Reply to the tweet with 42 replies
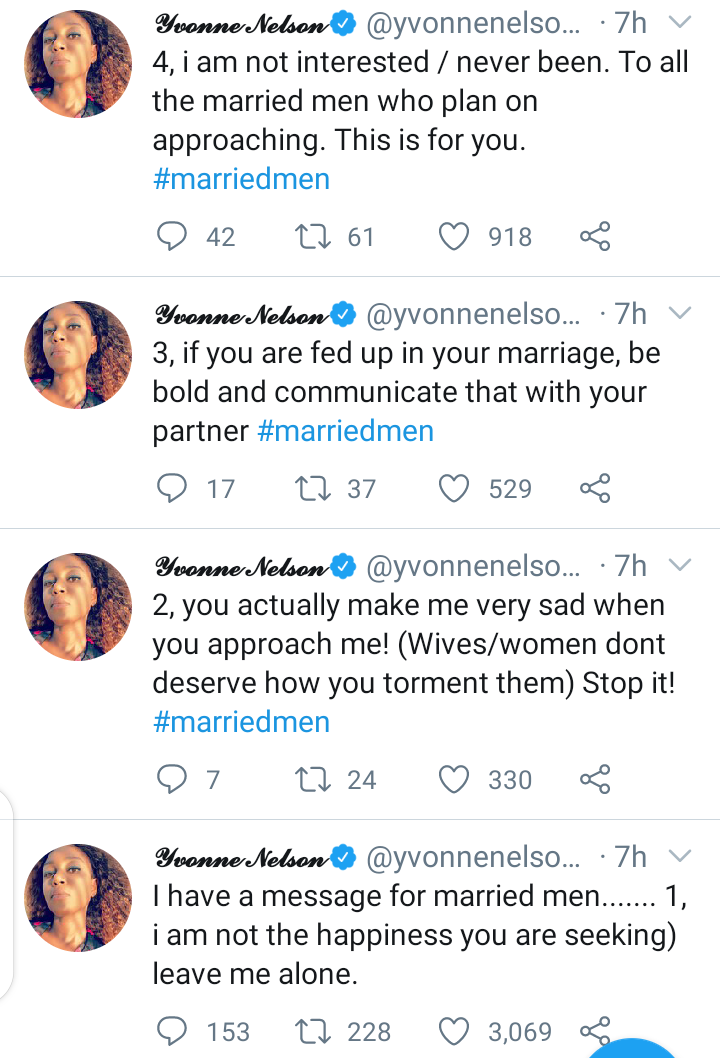The image size is (720, 1058). [174, 237]
